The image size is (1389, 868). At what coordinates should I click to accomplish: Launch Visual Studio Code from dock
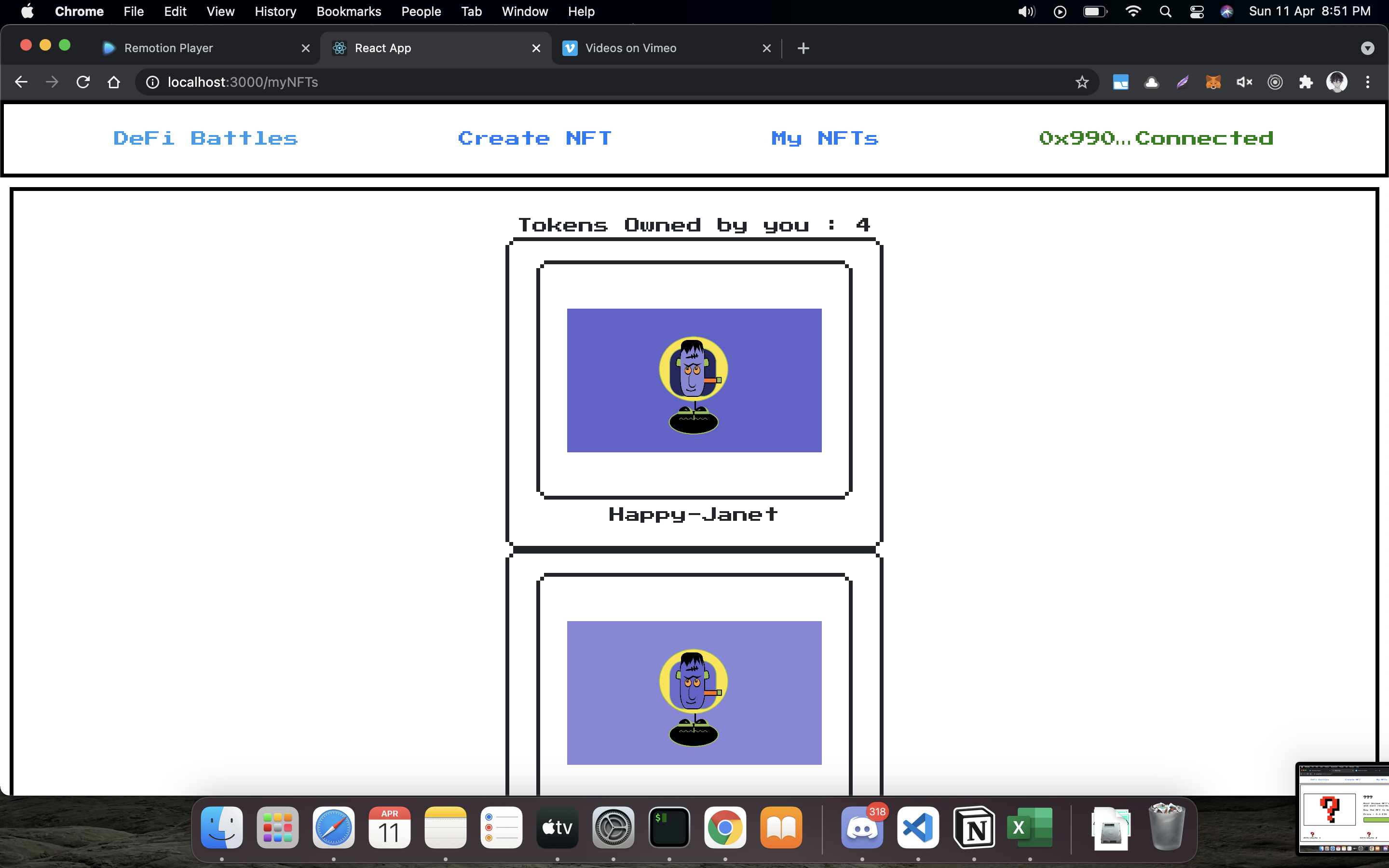(x=917, y=828)
